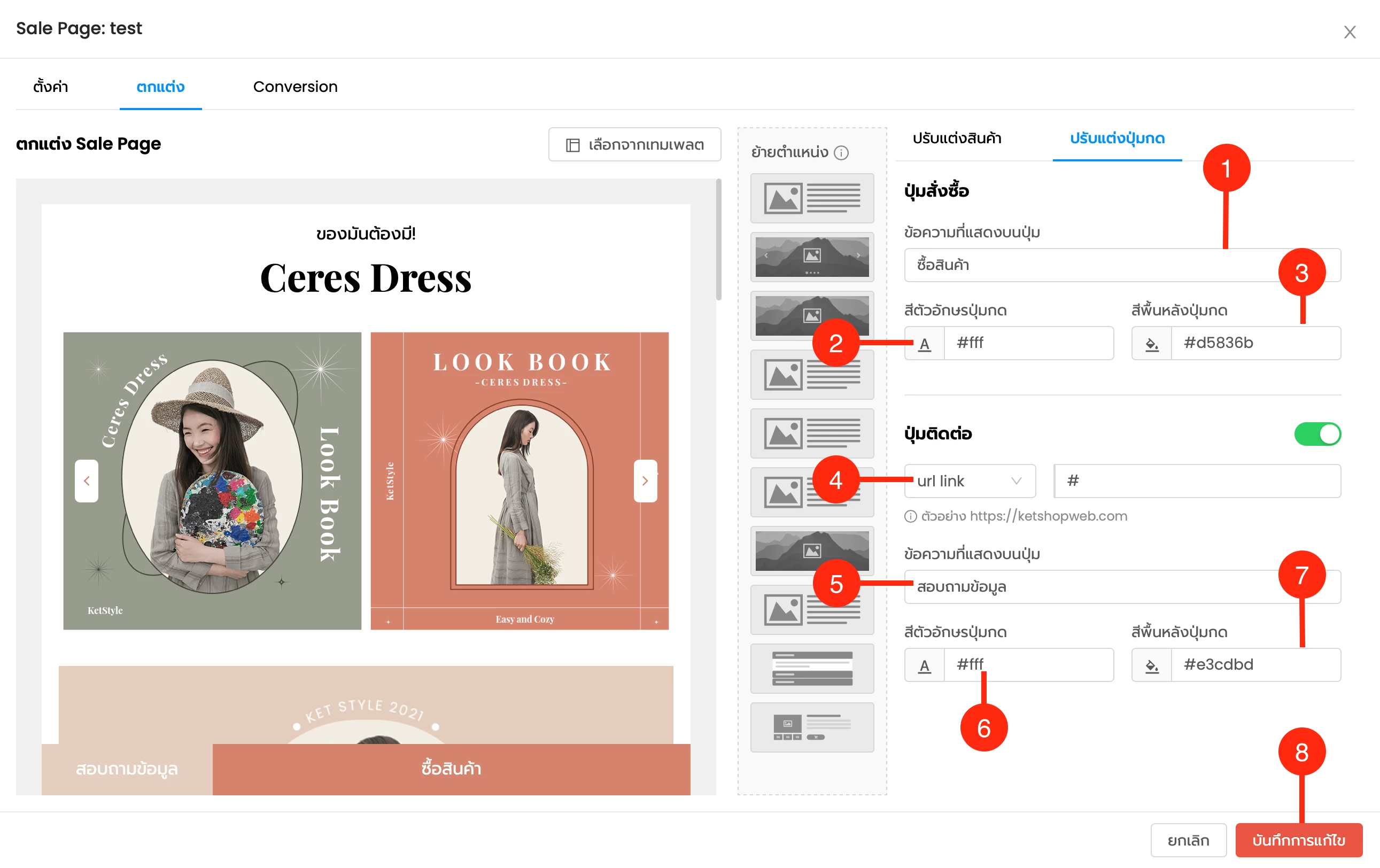Image resolution: width=1380 pixels, height=868 pixels.
Task: Click the green Ceres Dress look book image
Action: click(x=212, y=480)
